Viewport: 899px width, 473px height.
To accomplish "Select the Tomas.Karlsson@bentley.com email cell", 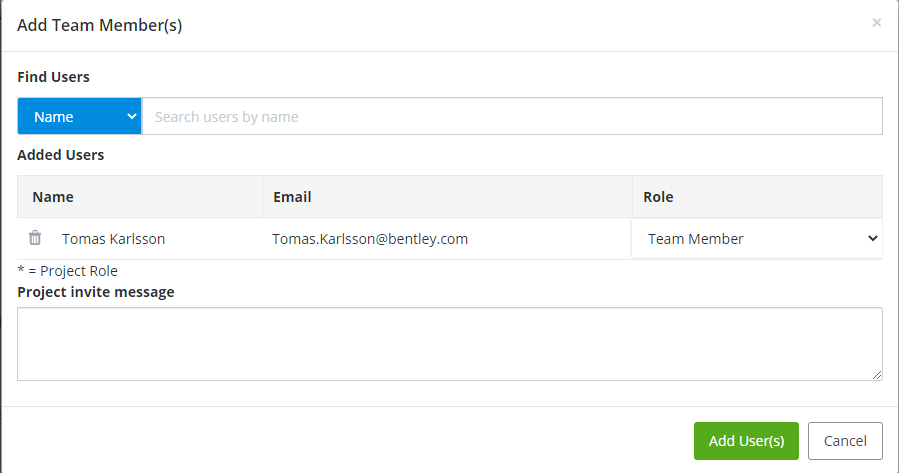I will coord(370,239).
